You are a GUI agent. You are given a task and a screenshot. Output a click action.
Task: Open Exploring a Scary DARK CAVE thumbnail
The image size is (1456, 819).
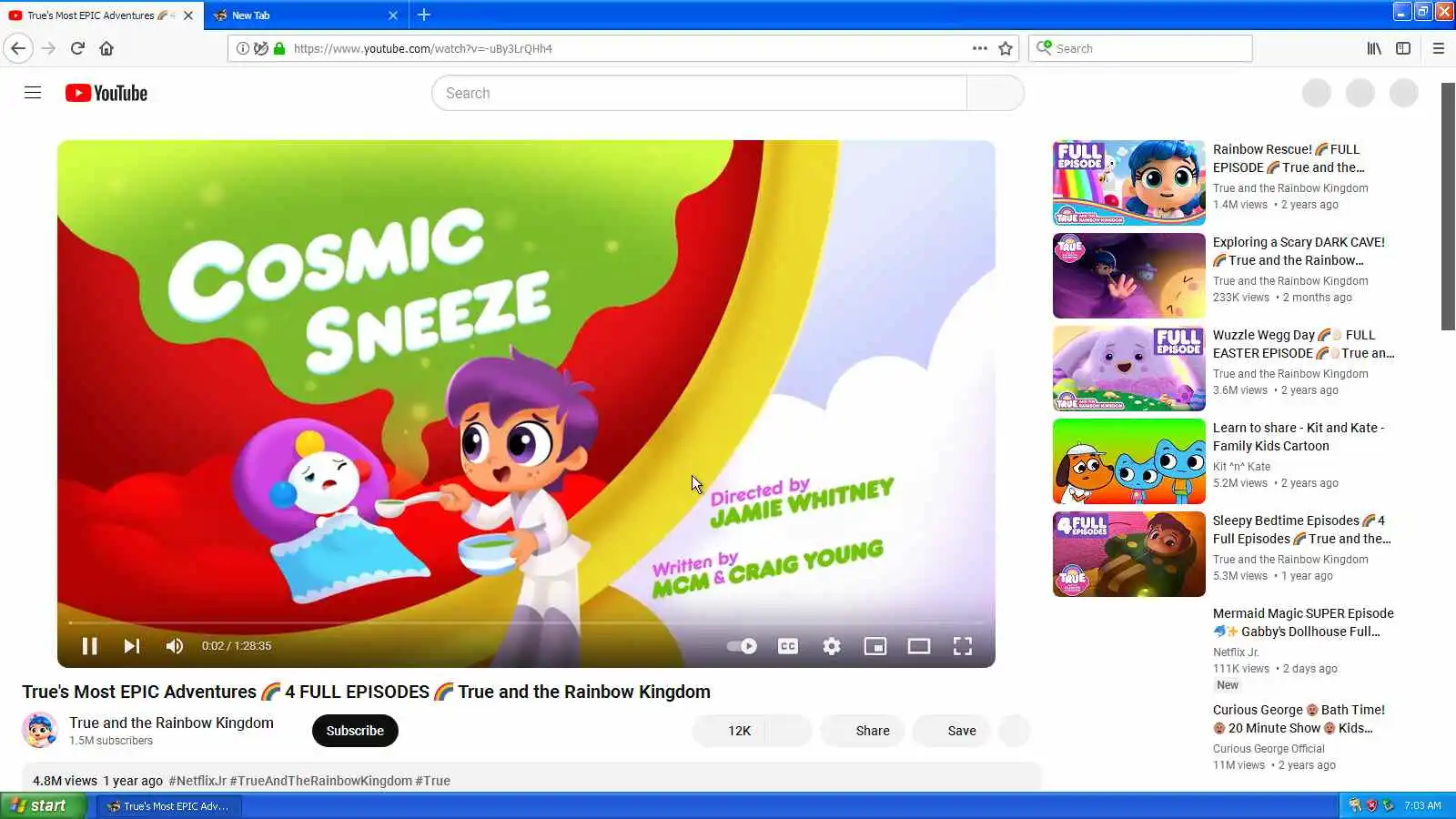point(1129,276)
